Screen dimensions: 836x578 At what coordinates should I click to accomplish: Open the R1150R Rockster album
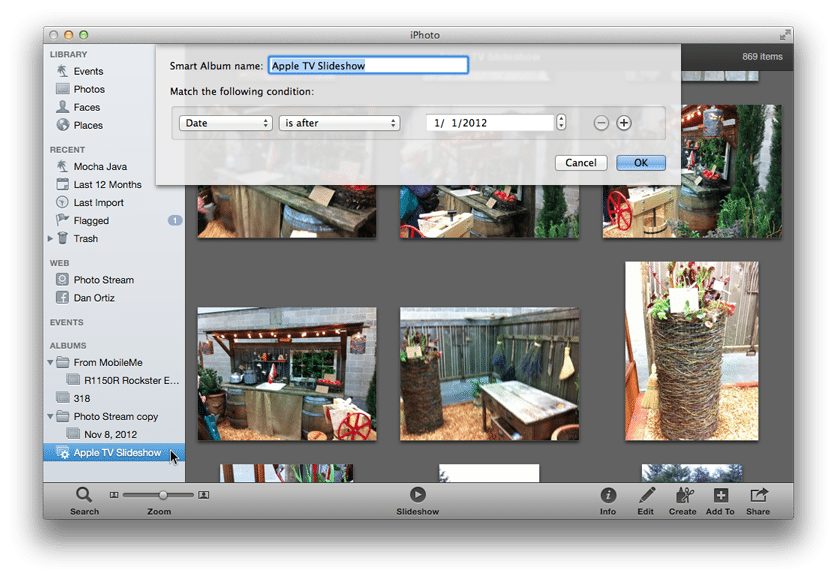(131, 381)
